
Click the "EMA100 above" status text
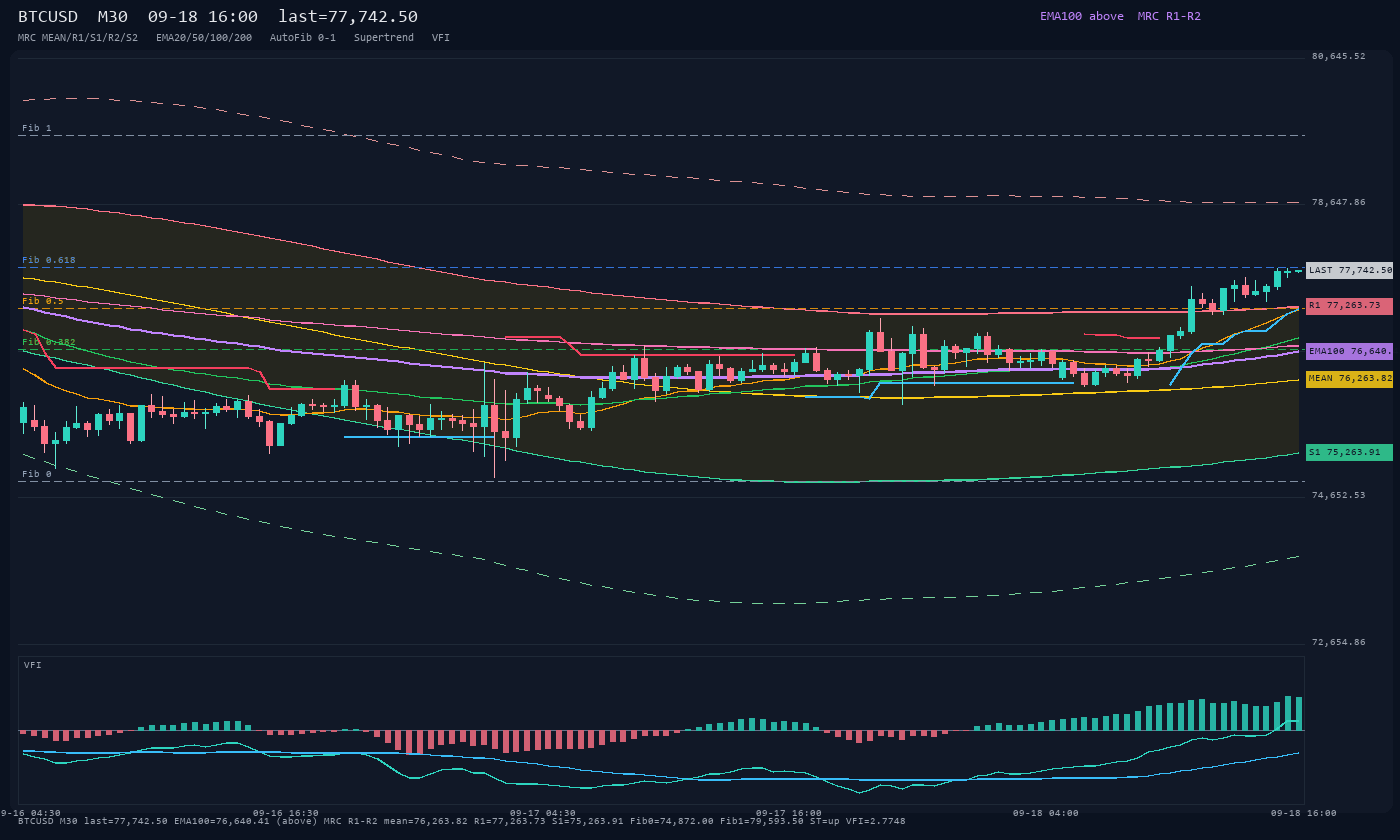(x=1082, y=16)
